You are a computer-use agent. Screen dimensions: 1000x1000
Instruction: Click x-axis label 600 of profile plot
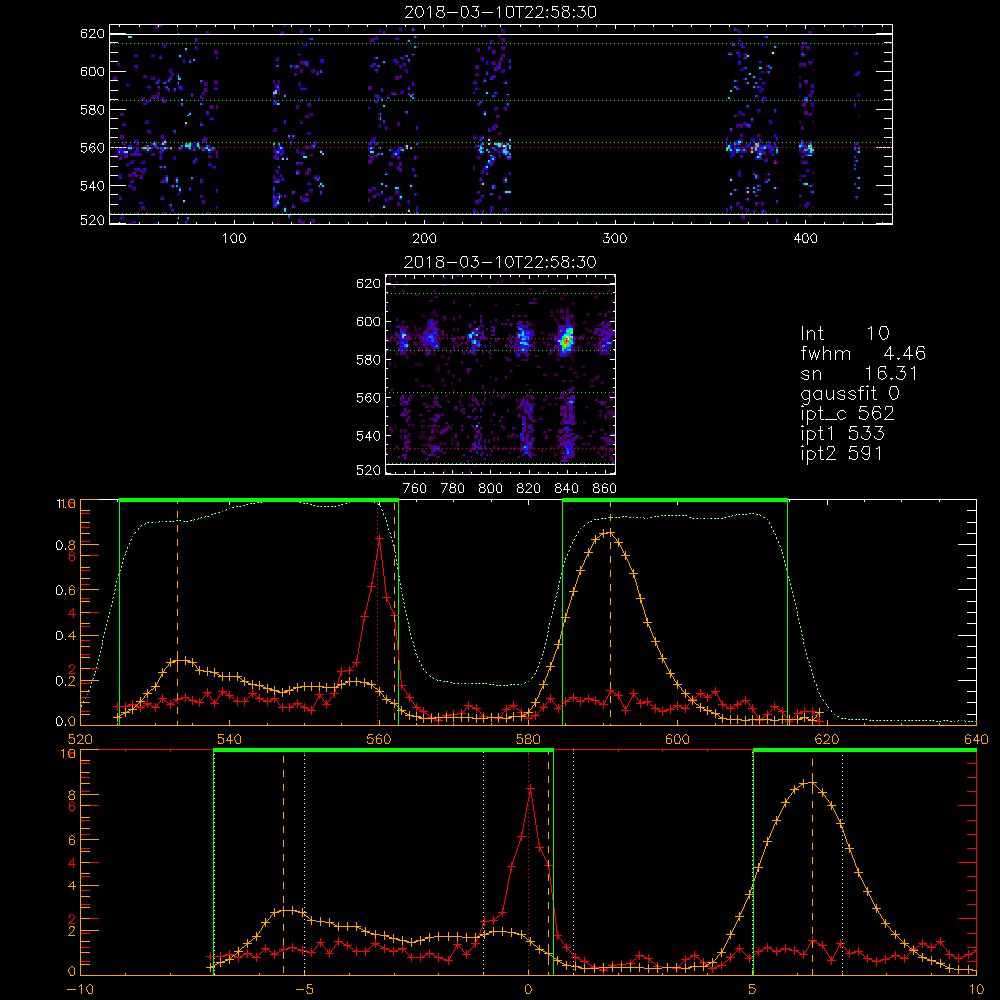pos(677,739)
